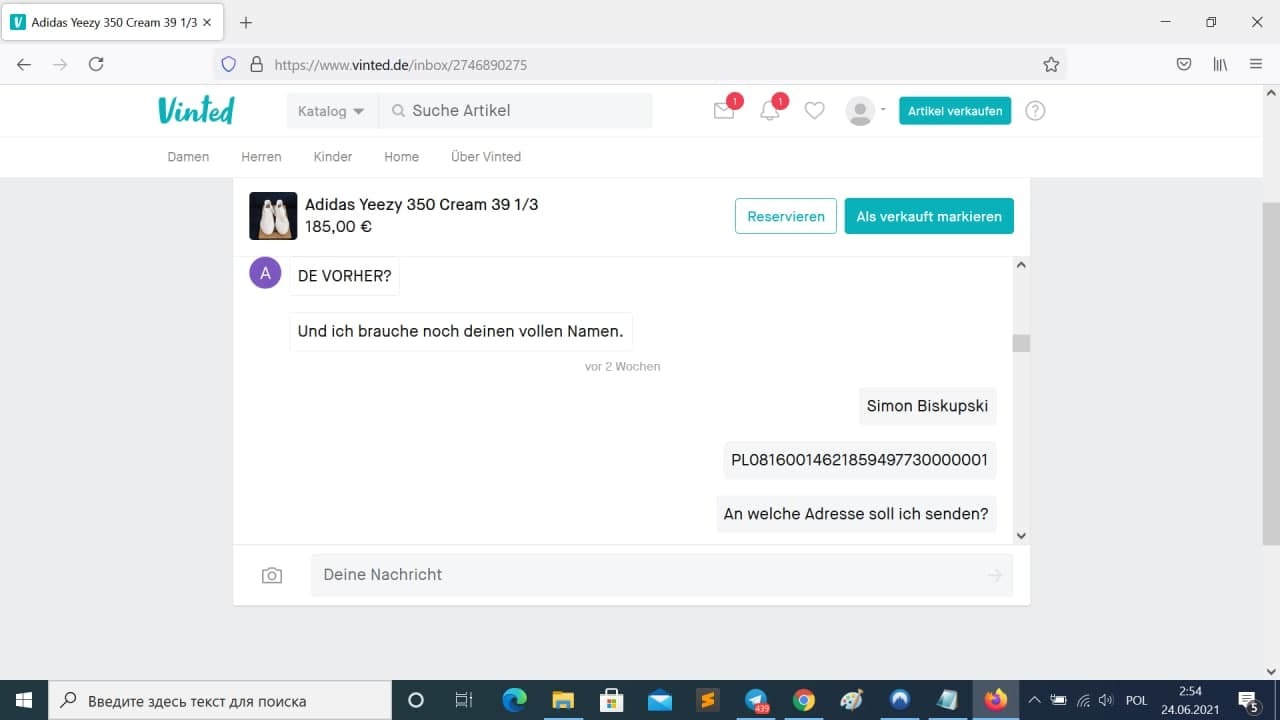Open the Home category
1280x720 pixels.
pyautogui.click(x=402, y=157)
